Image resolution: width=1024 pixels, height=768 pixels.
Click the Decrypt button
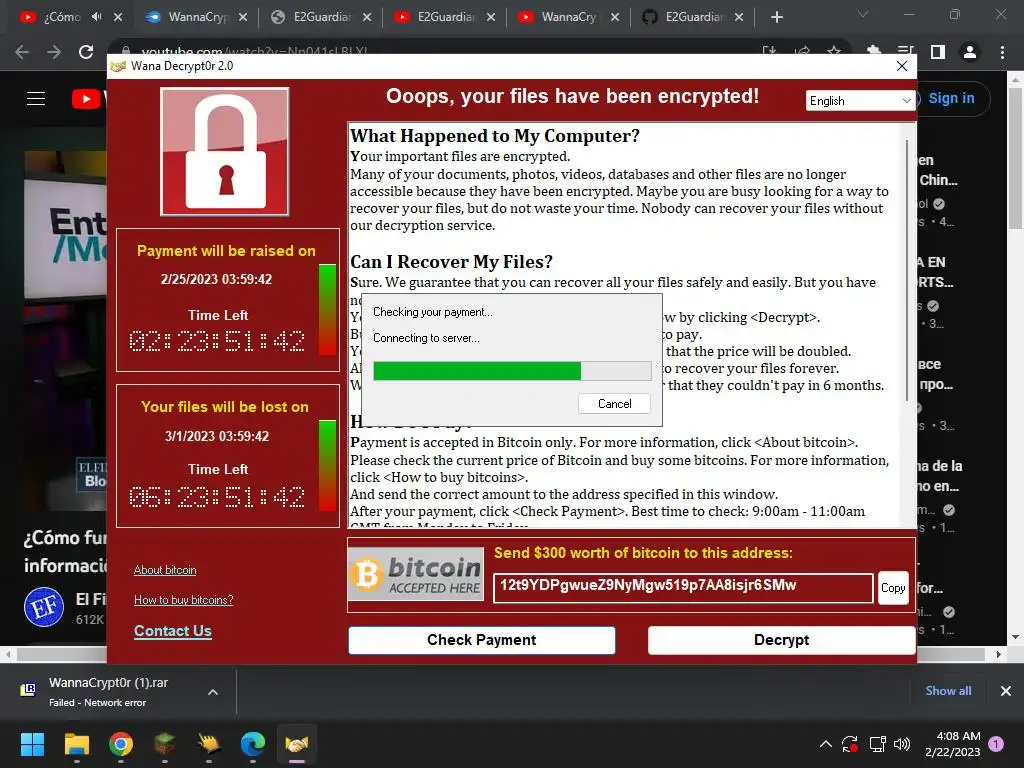[781, 640]
